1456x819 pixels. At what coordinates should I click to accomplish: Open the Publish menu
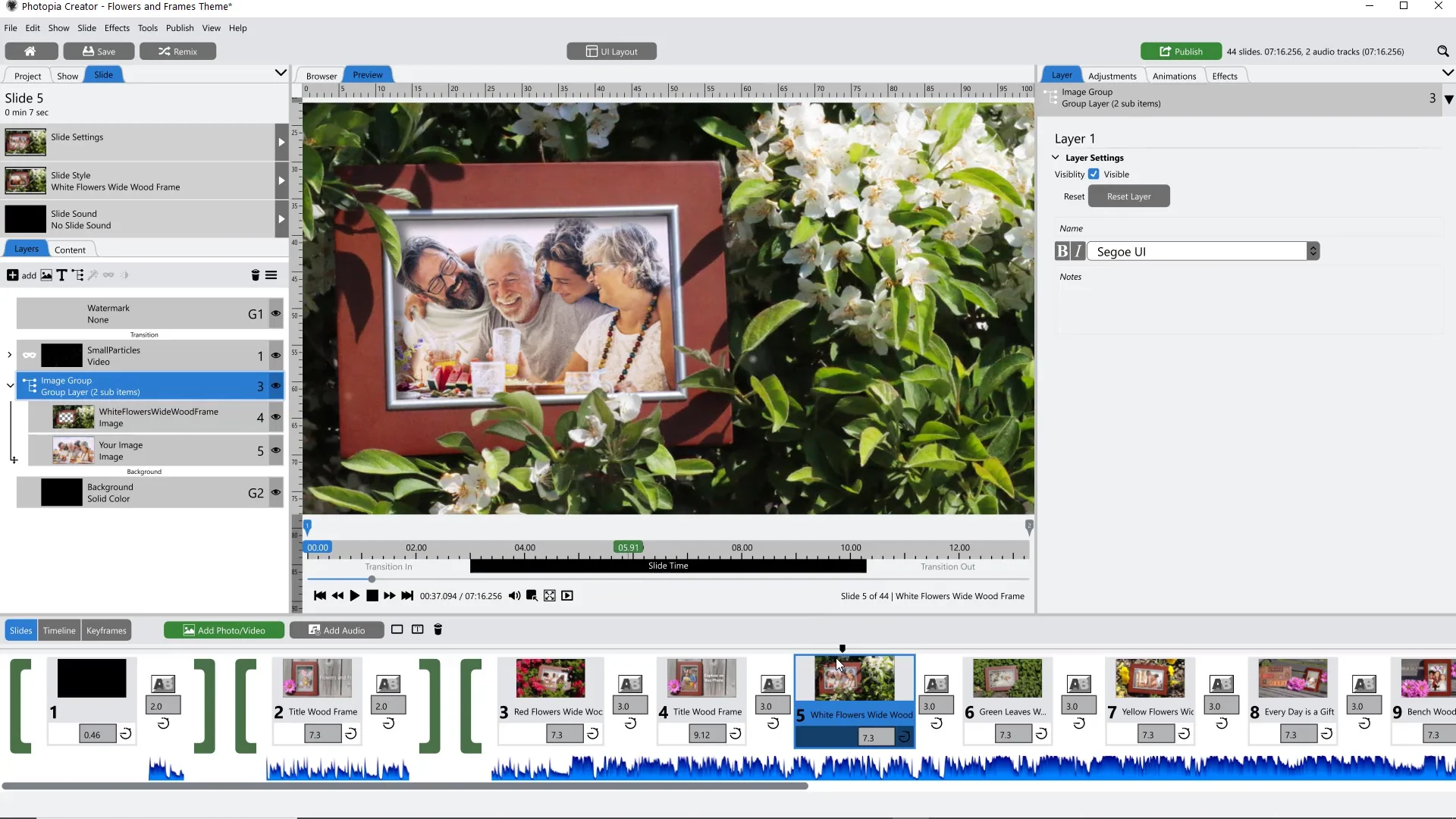click(x=180, y=28)
